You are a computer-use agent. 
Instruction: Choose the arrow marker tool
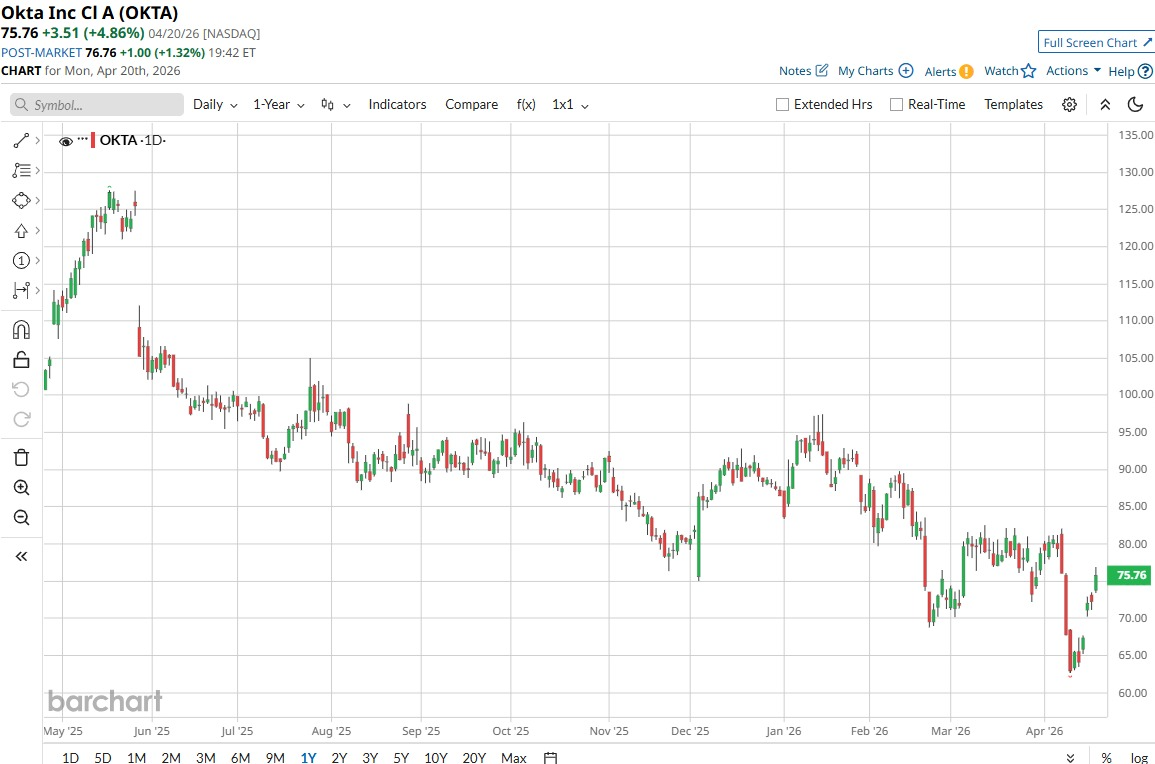pos(21,231)
